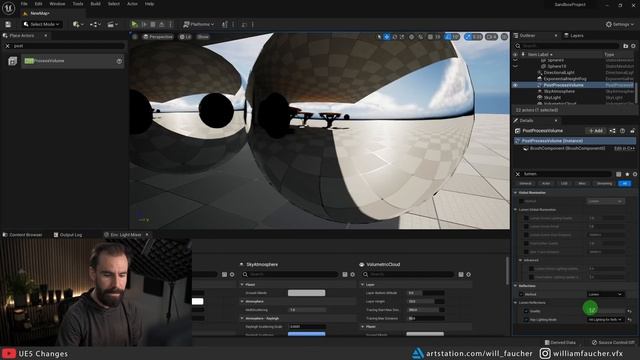Switch to the Content Browser tab
Screen dimensions: 640x360
pos(22,235)
